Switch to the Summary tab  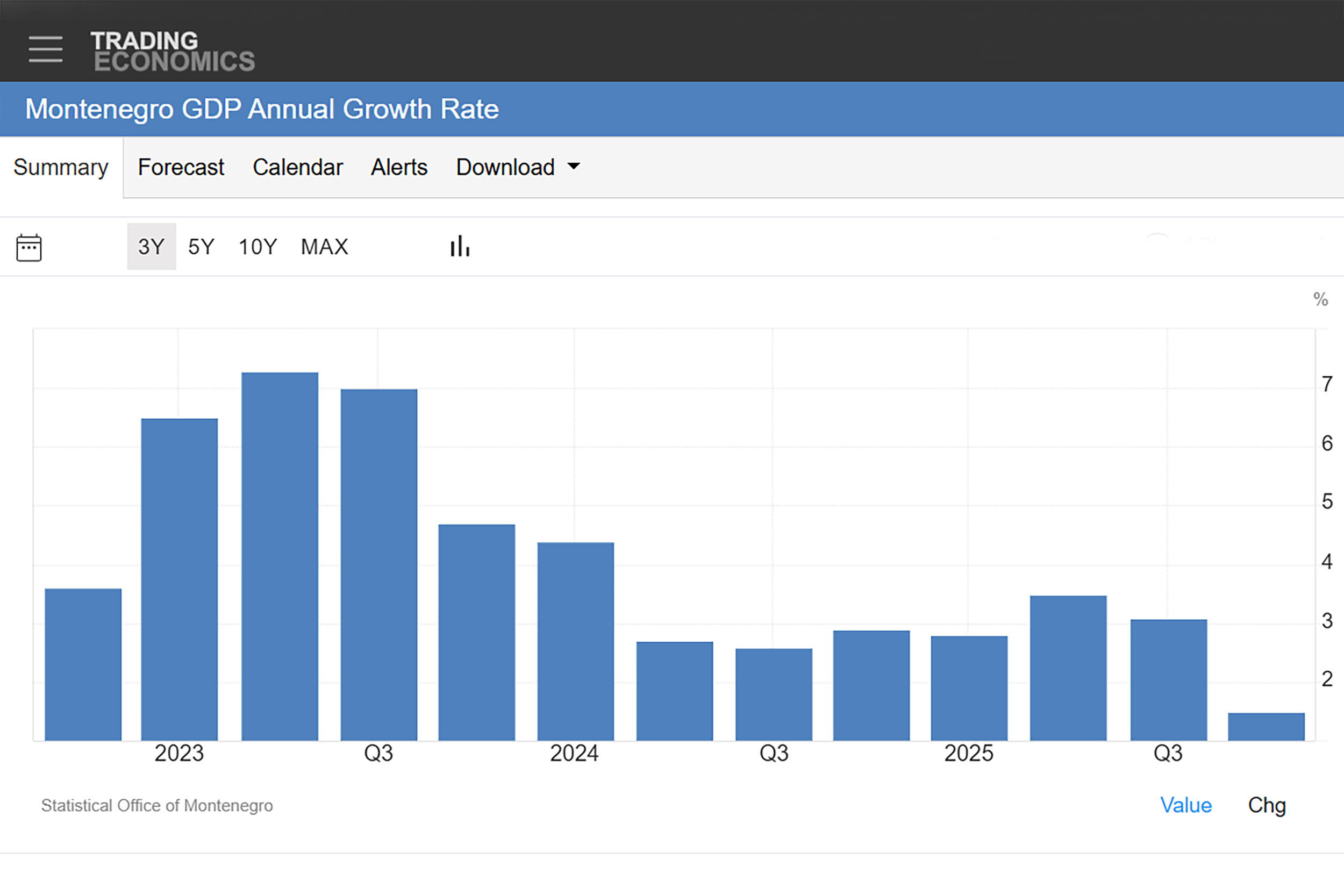point(61,167)
